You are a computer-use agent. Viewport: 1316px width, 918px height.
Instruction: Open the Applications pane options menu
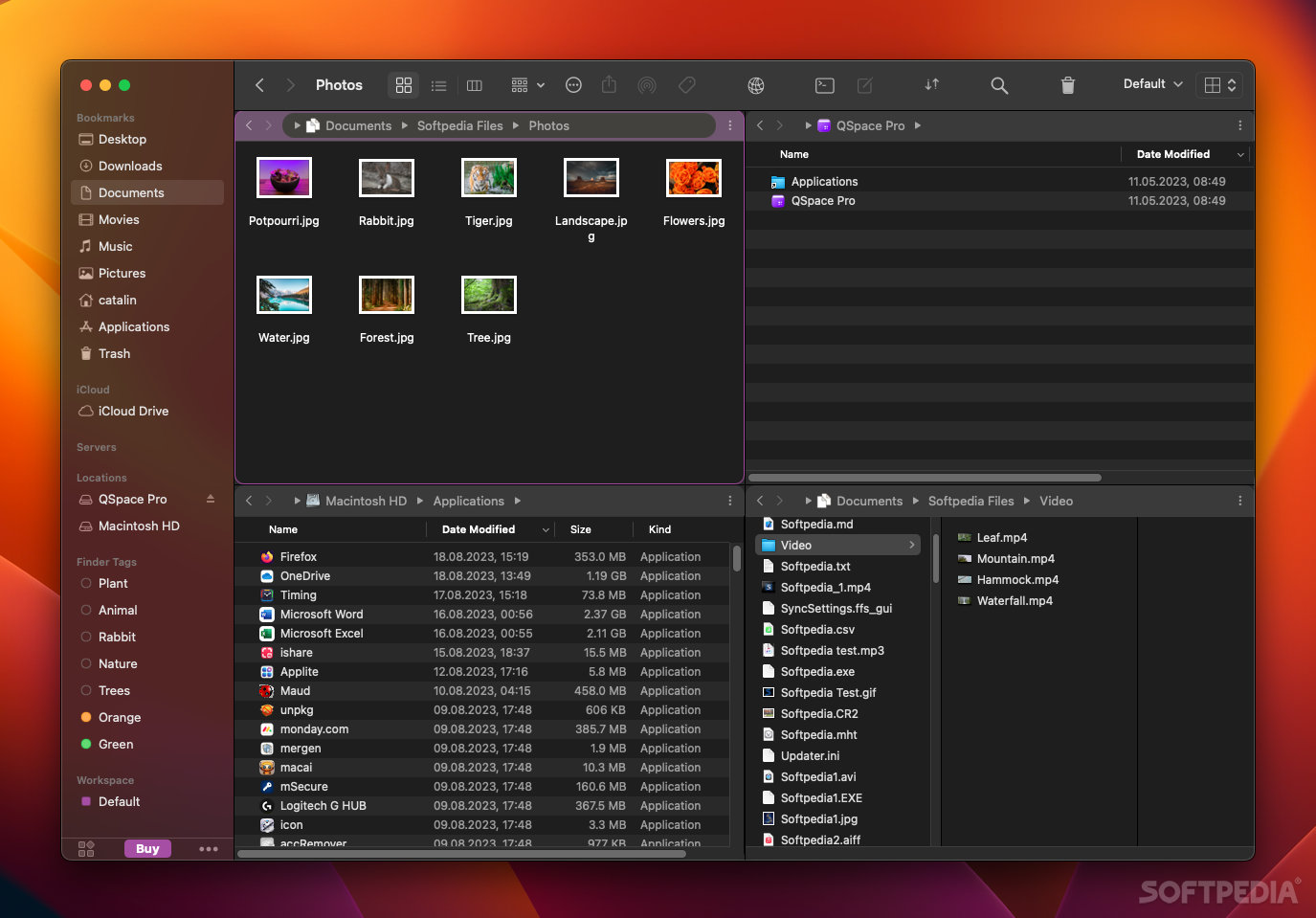pyautogui.click(x=730, y=501)
